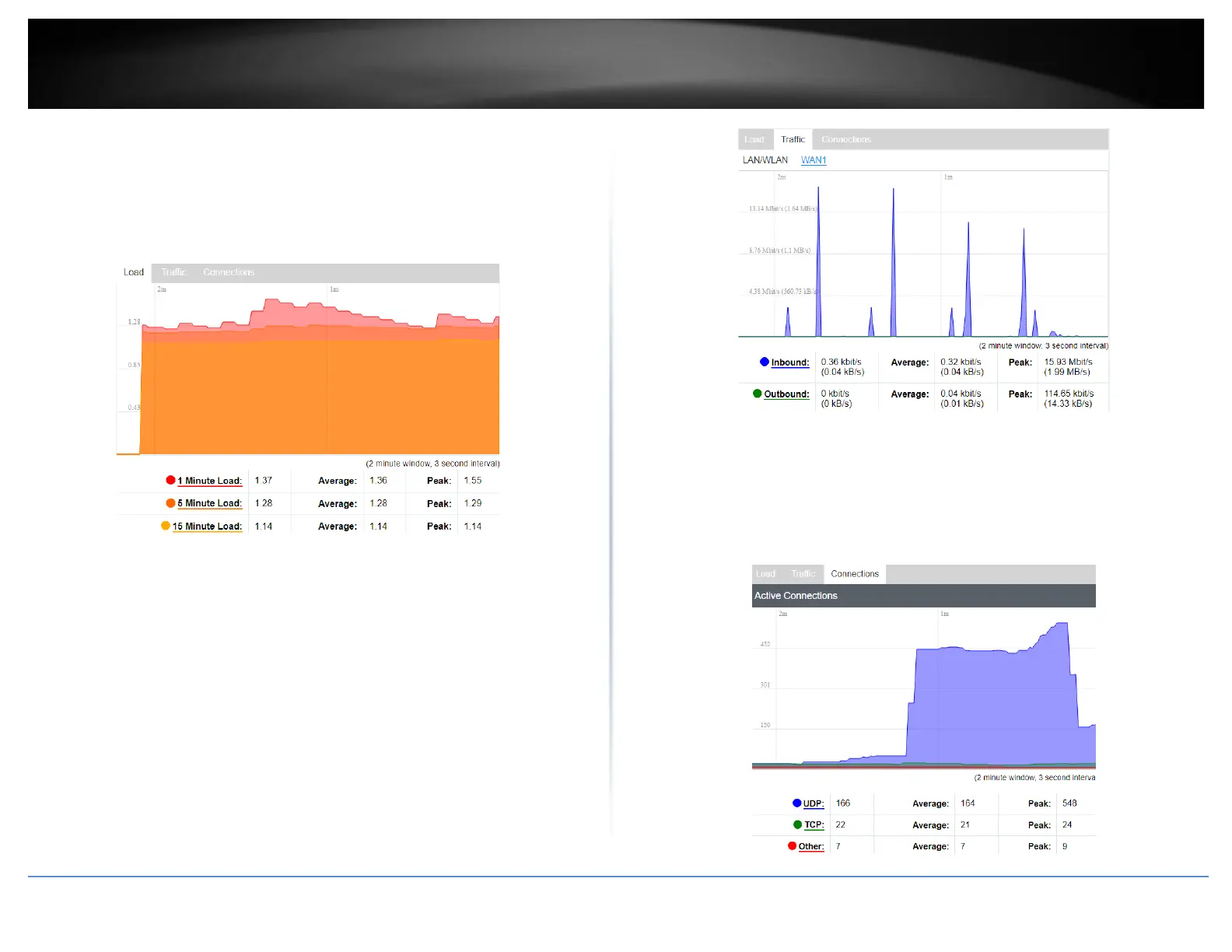
Task: Click the inbound average 0.32 kbit/s
Action: (961, 362)
